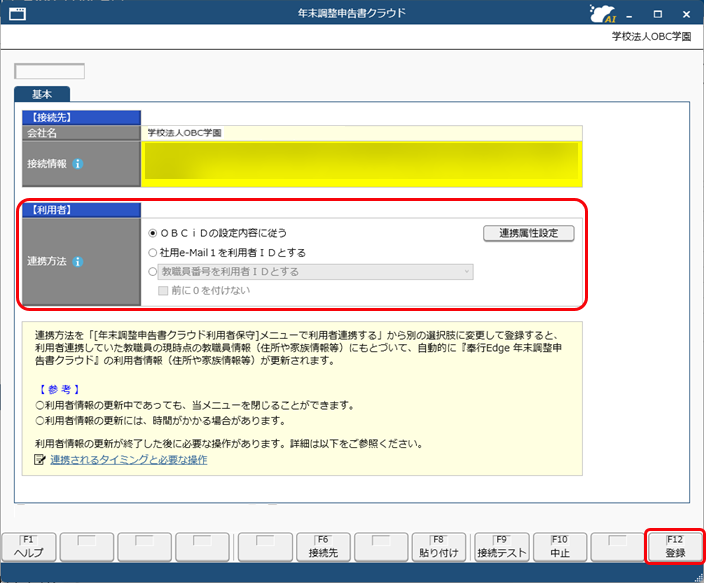Open the AI cloud assistant icon

coord(603,14)
